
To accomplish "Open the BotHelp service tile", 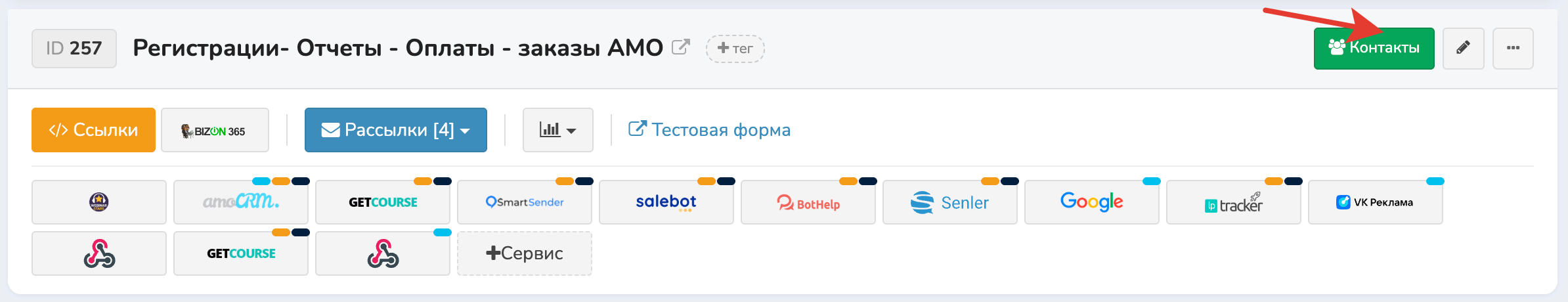I will coord(808,202).
